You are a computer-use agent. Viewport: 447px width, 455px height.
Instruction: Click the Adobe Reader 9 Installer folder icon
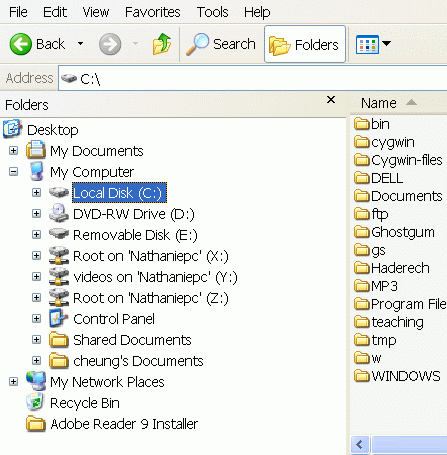click(x=36, y=423)
